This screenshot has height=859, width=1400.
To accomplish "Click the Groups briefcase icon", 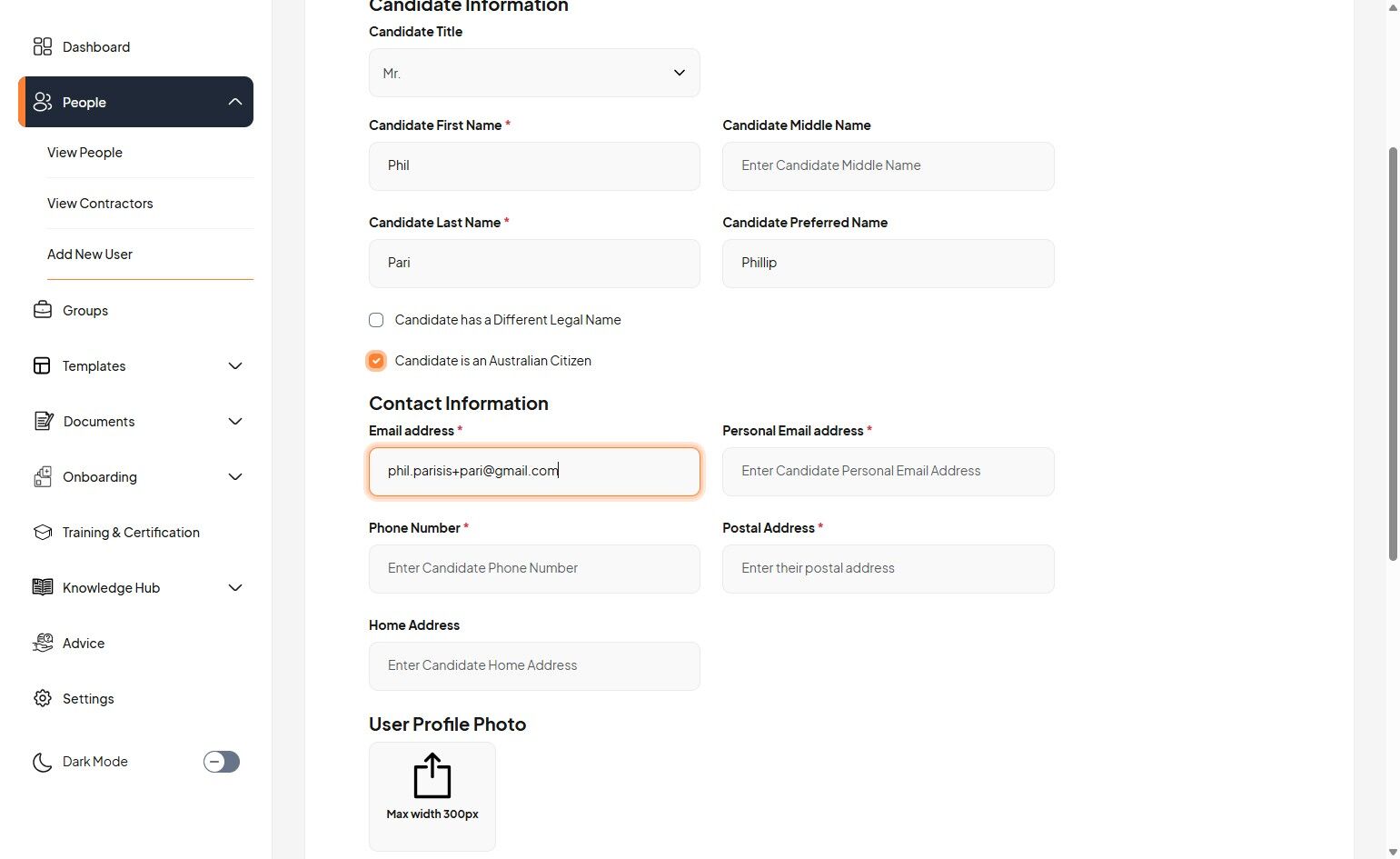I will click(43, 310).
